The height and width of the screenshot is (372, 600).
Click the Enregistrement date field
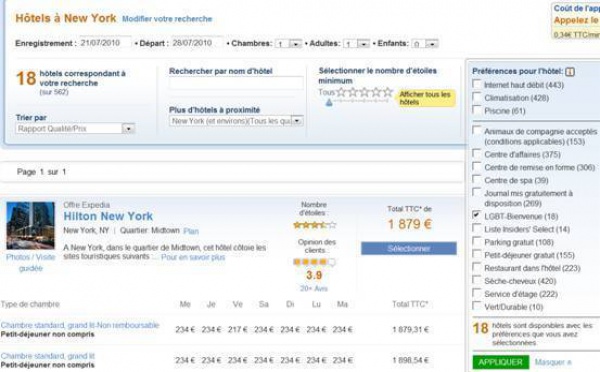click(104, 43)
